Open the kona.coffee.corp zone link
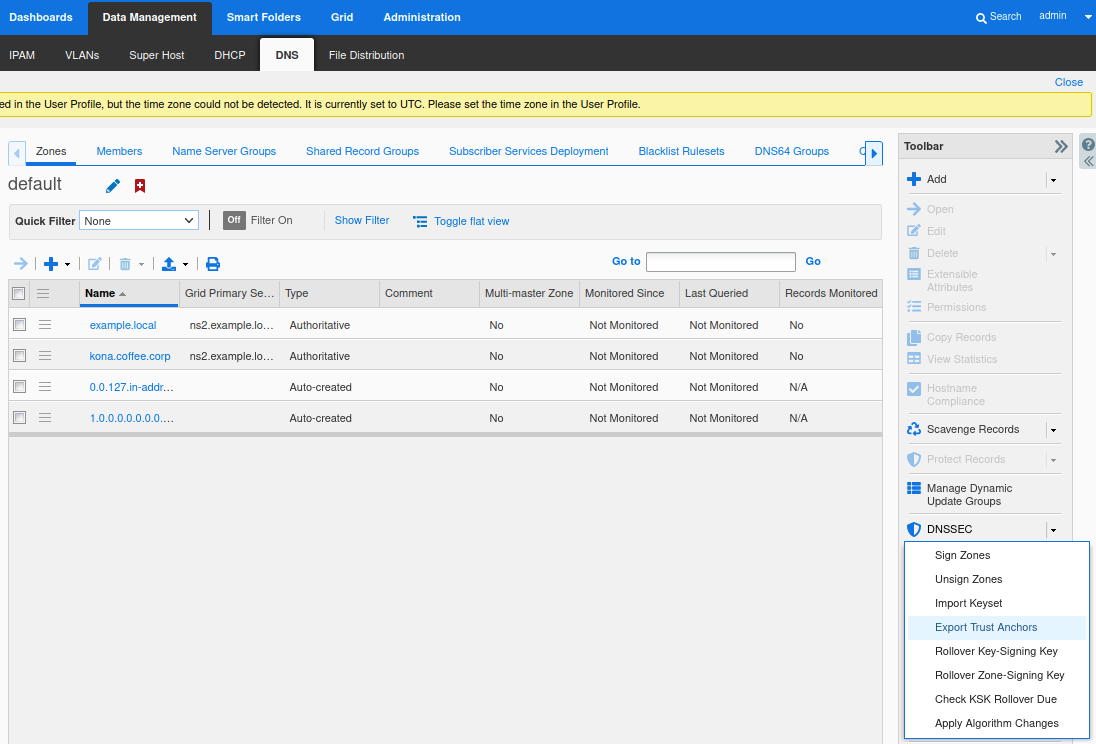 click(x=130, y=356)
